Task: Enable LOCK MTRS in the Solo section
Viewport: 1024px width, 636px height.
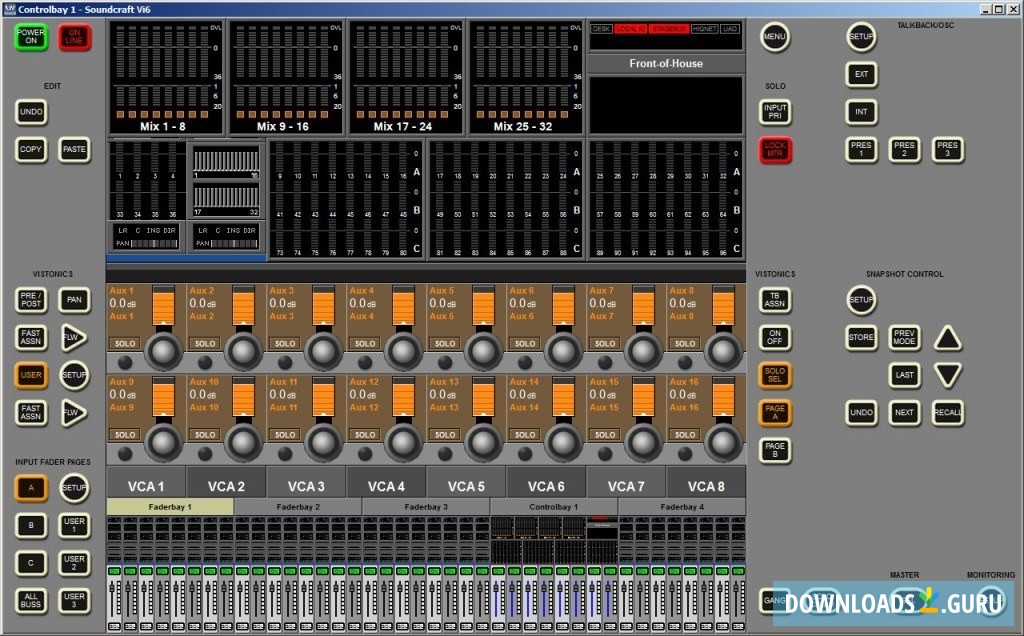Action: (775, 150)
